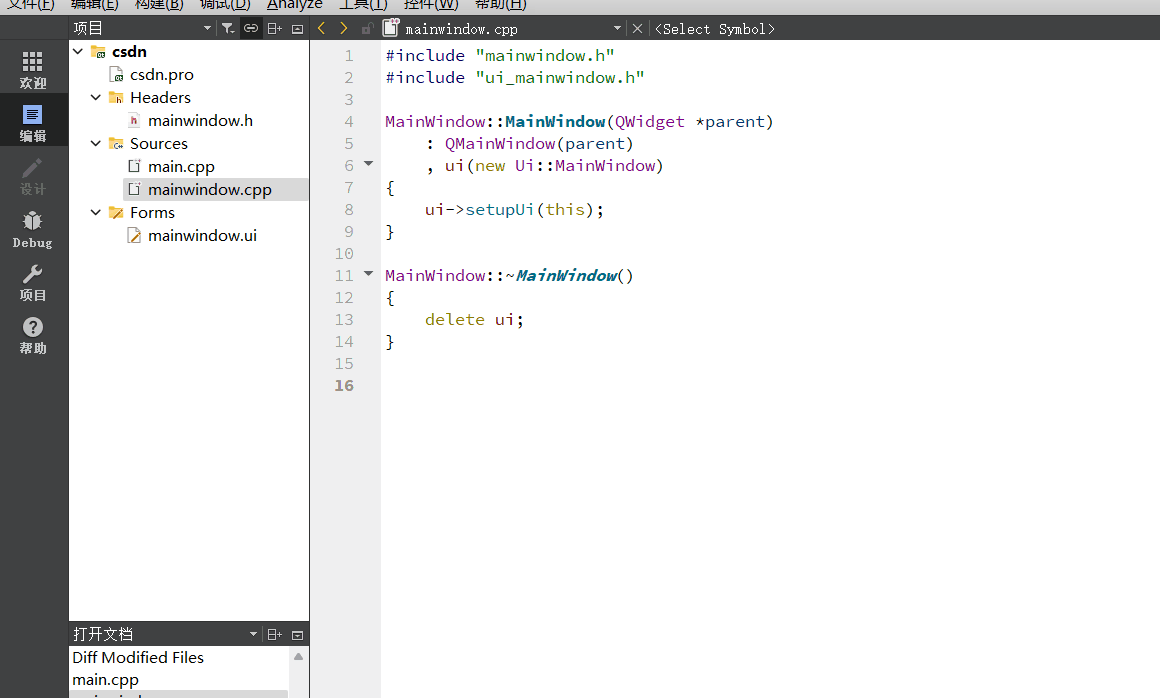Open the Select Symbol combo box
This screenshot has width=1160, height=698.
point(715,29)
